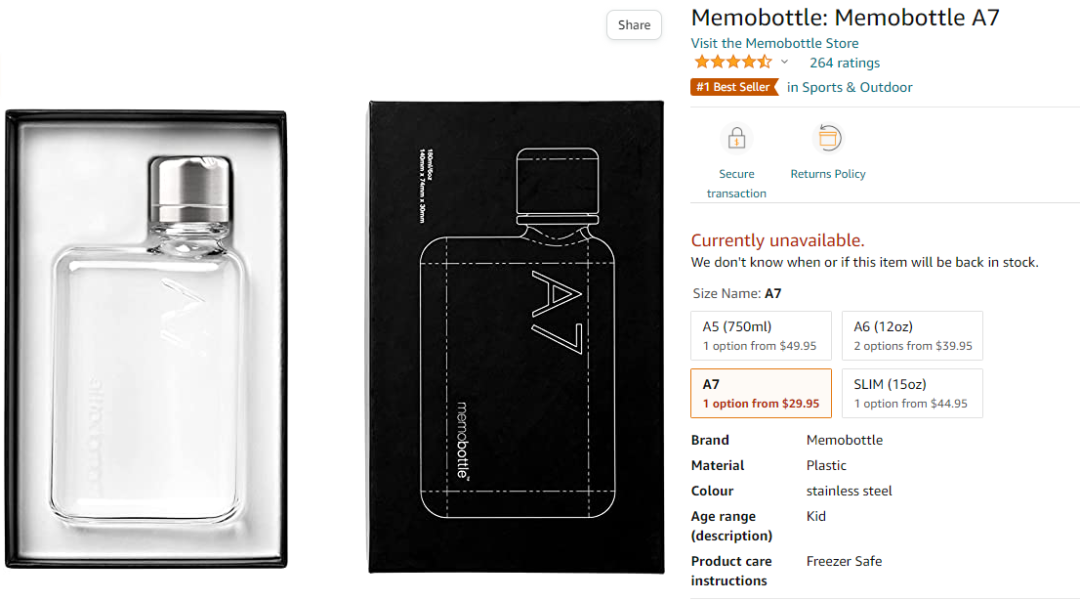
Task: Click the Memobottle brand value
Action: [x=844, y=440]
